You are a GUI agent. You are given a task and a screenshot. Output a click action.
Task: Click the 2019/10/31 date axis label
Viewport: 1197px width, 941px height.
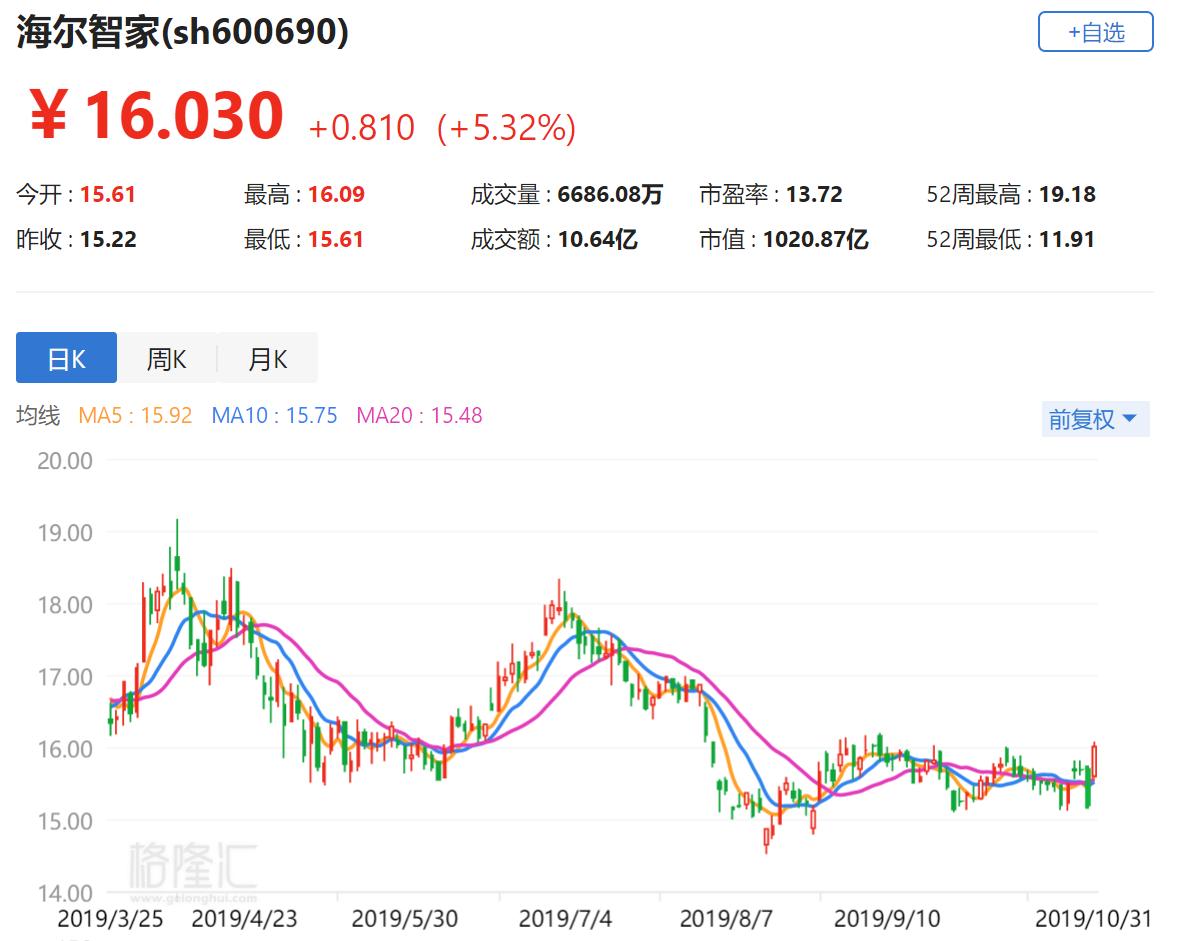(1093, 918)
